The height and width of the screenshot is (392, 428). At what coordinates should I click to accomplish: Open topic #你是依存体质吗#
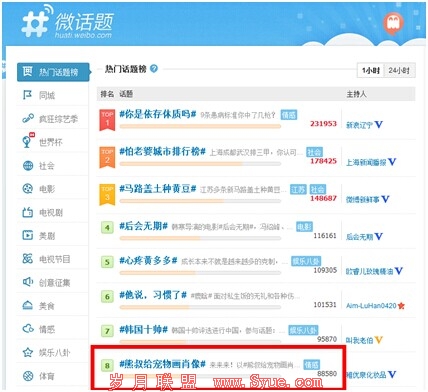[x=158, y=114]
